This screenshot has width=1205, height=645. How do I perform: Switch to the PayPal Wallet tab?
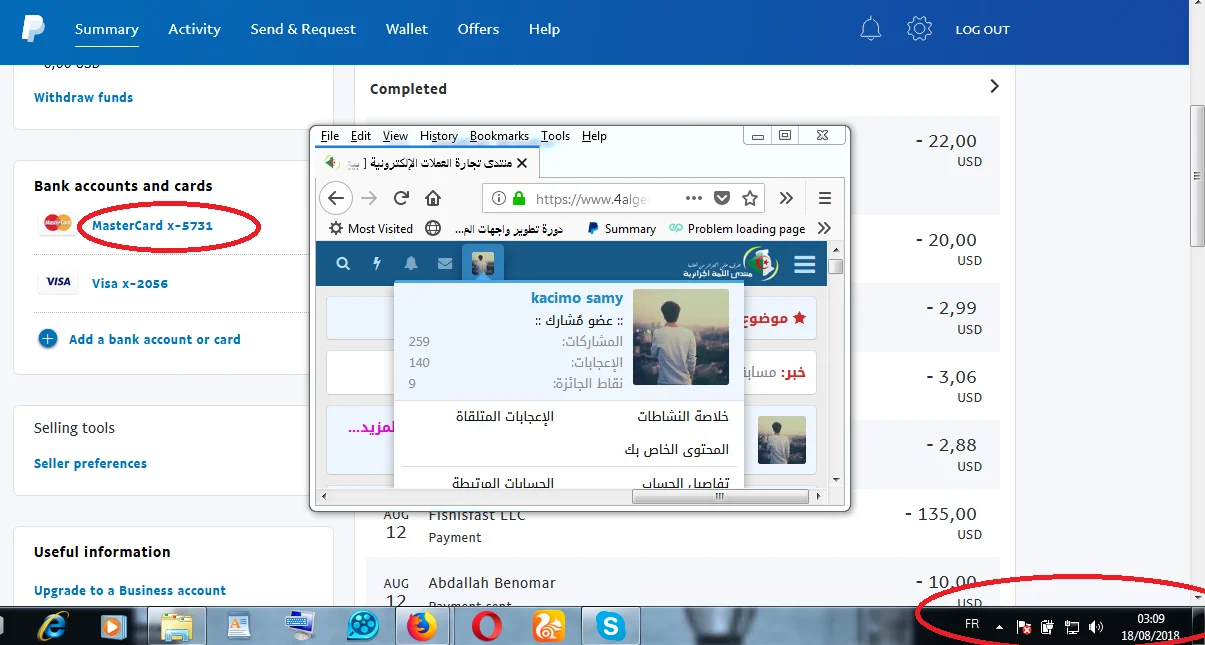(x=407, y=29)
